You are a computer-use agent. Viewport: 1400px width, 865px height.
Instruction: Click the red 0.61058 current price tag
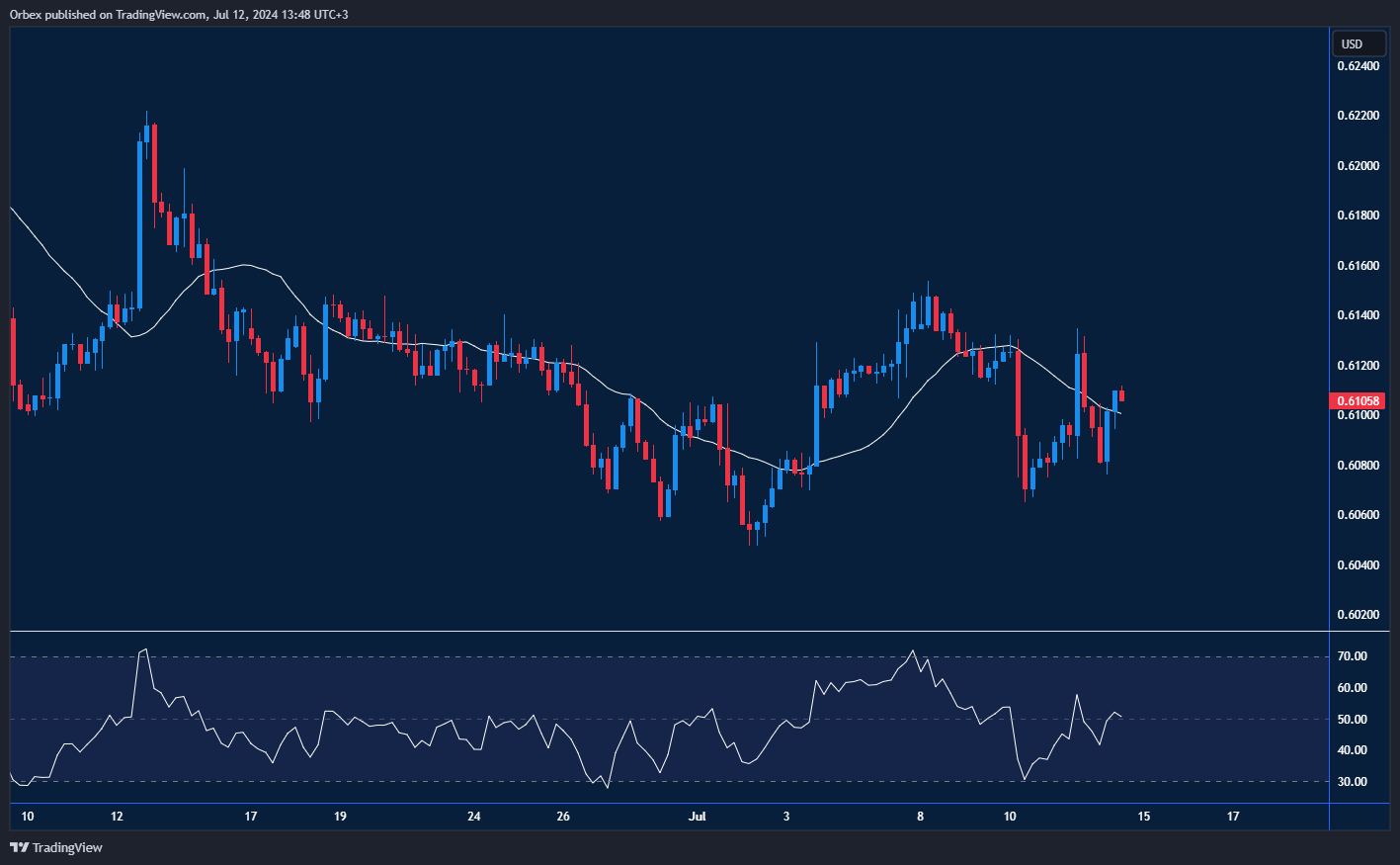coord(1359,401)
